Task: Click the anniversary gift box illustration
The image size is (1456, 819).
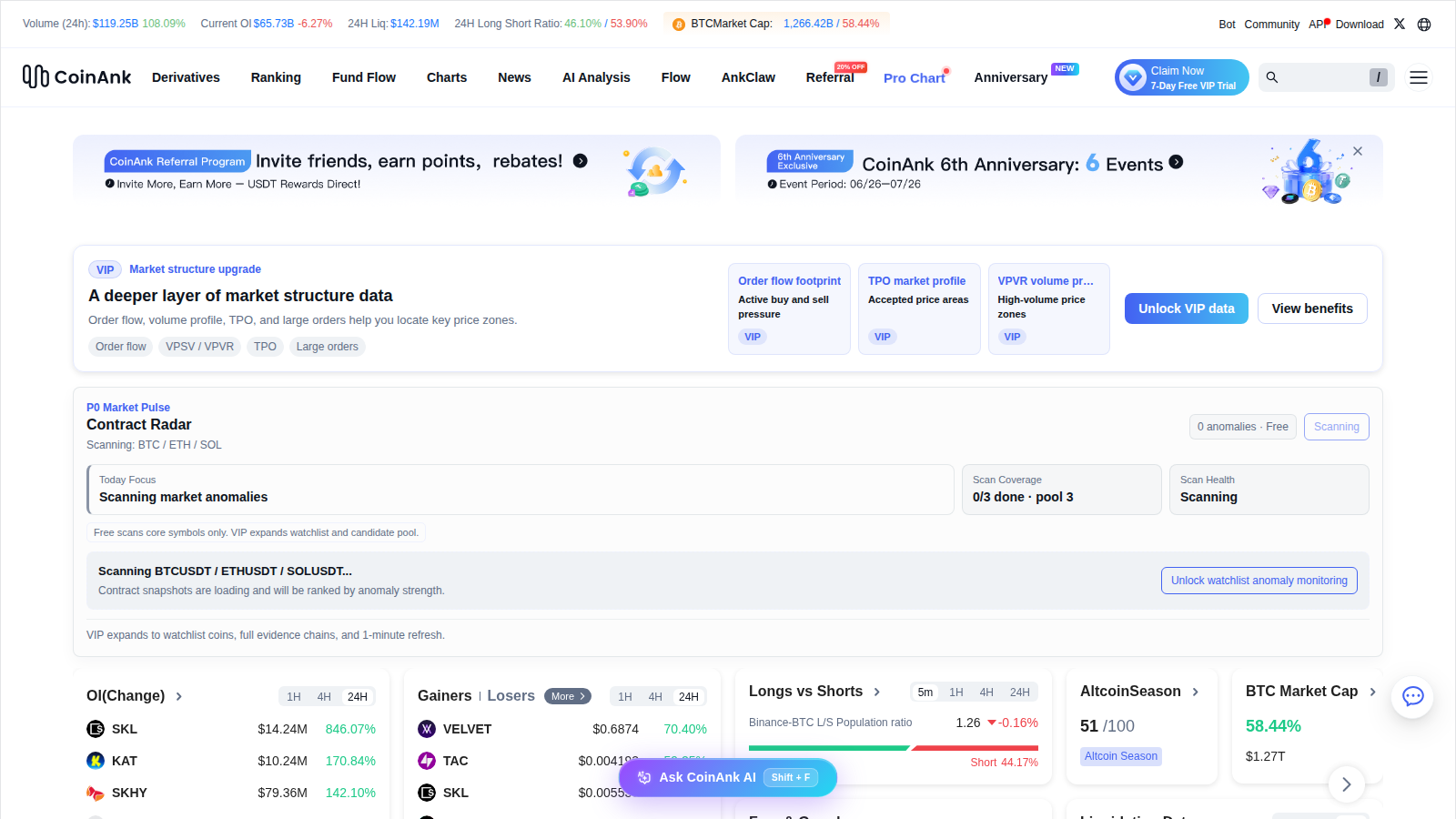Action: click(x=1308, y=173)
